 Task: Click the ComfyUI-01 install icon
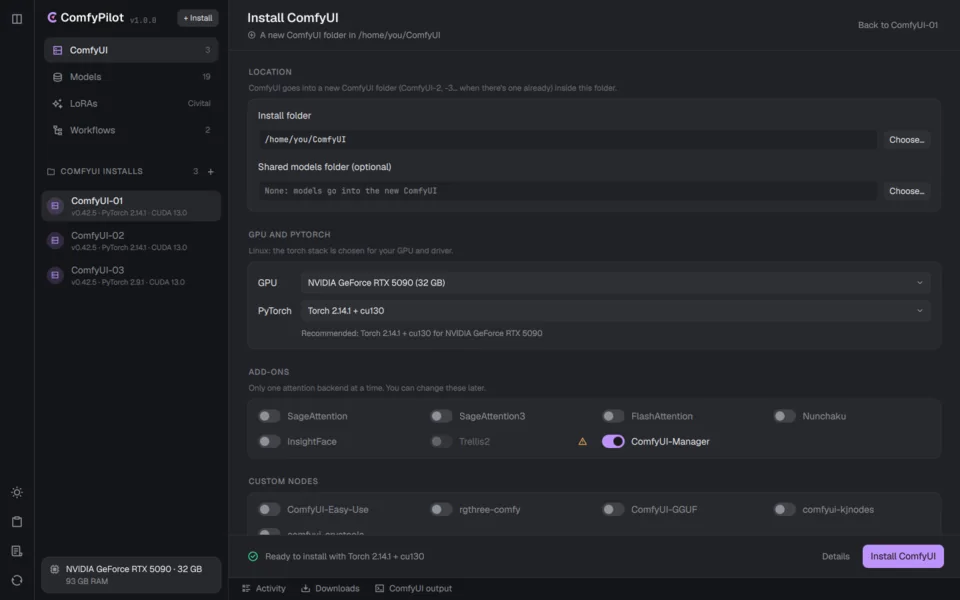pos(55,206)
